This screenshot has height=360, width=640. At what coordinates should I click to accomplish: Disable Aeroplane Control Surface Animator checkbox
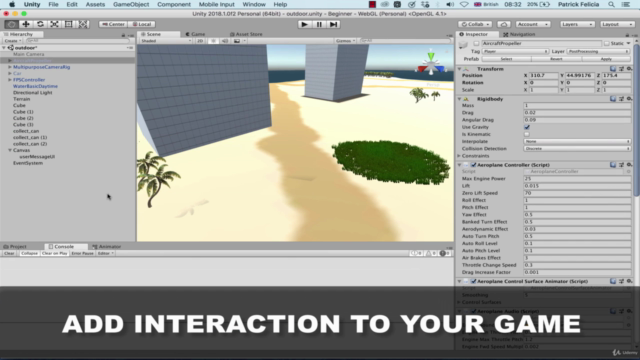click(x=473, y=281)
